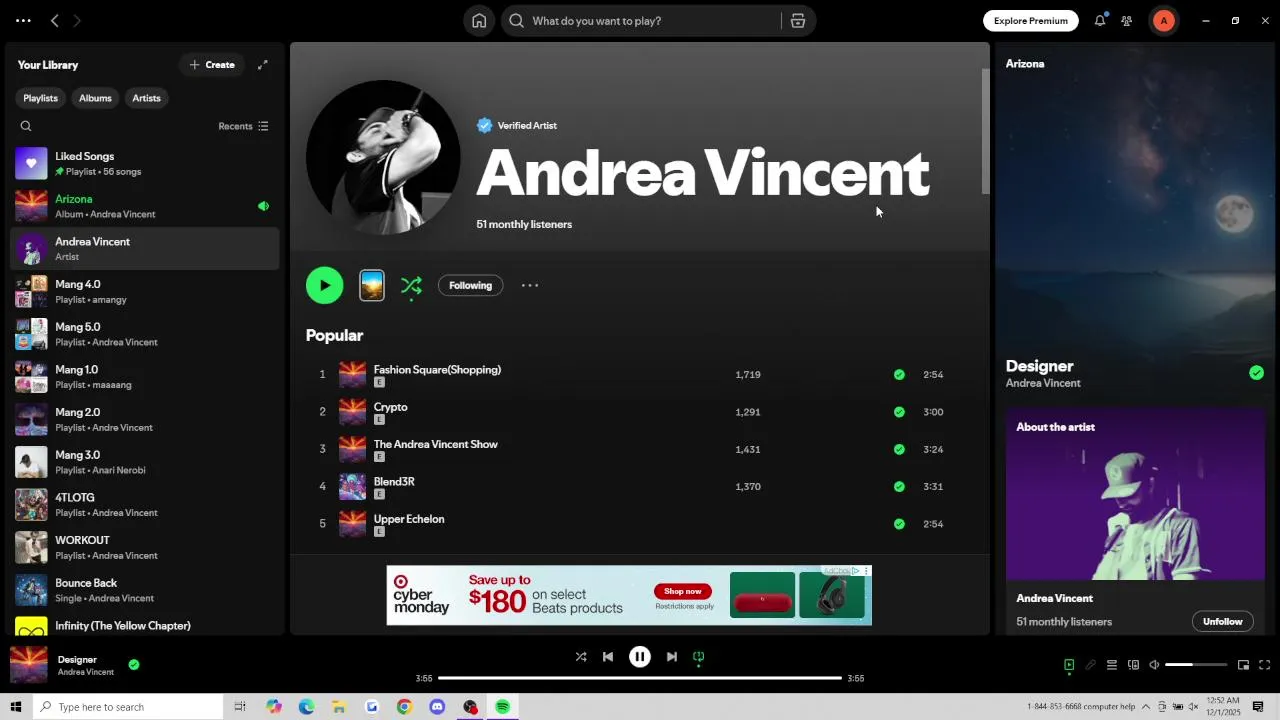The height and width of the screenshot is (720, 1280).
Task: Skip to previous track
Action: pyautogui.click(x=608, y=657)
